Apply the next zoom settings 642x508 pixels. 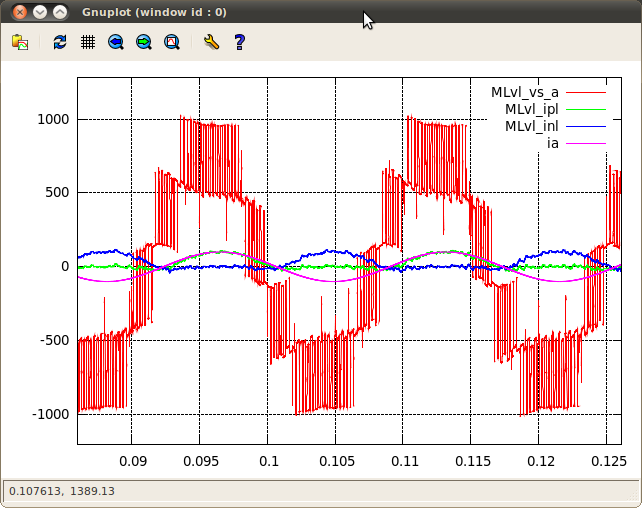144,42
